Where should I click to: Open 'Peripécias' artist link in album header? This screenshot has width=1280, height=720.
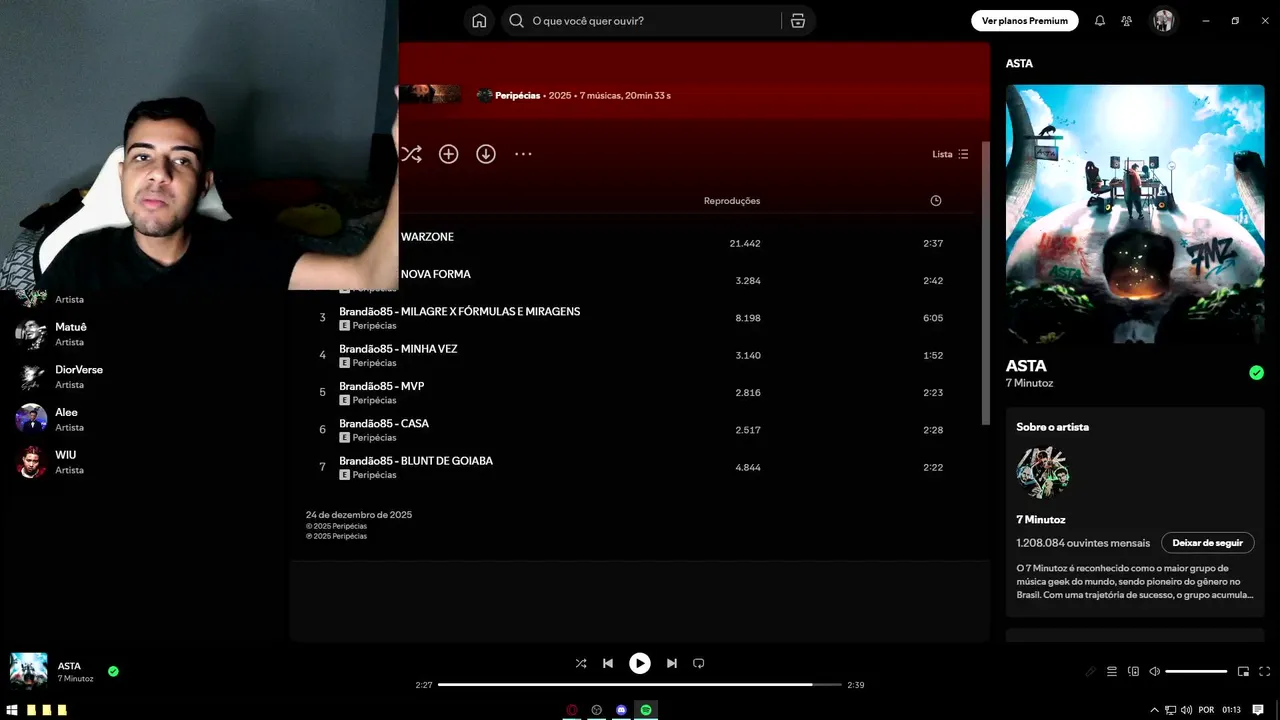(517, 96)
